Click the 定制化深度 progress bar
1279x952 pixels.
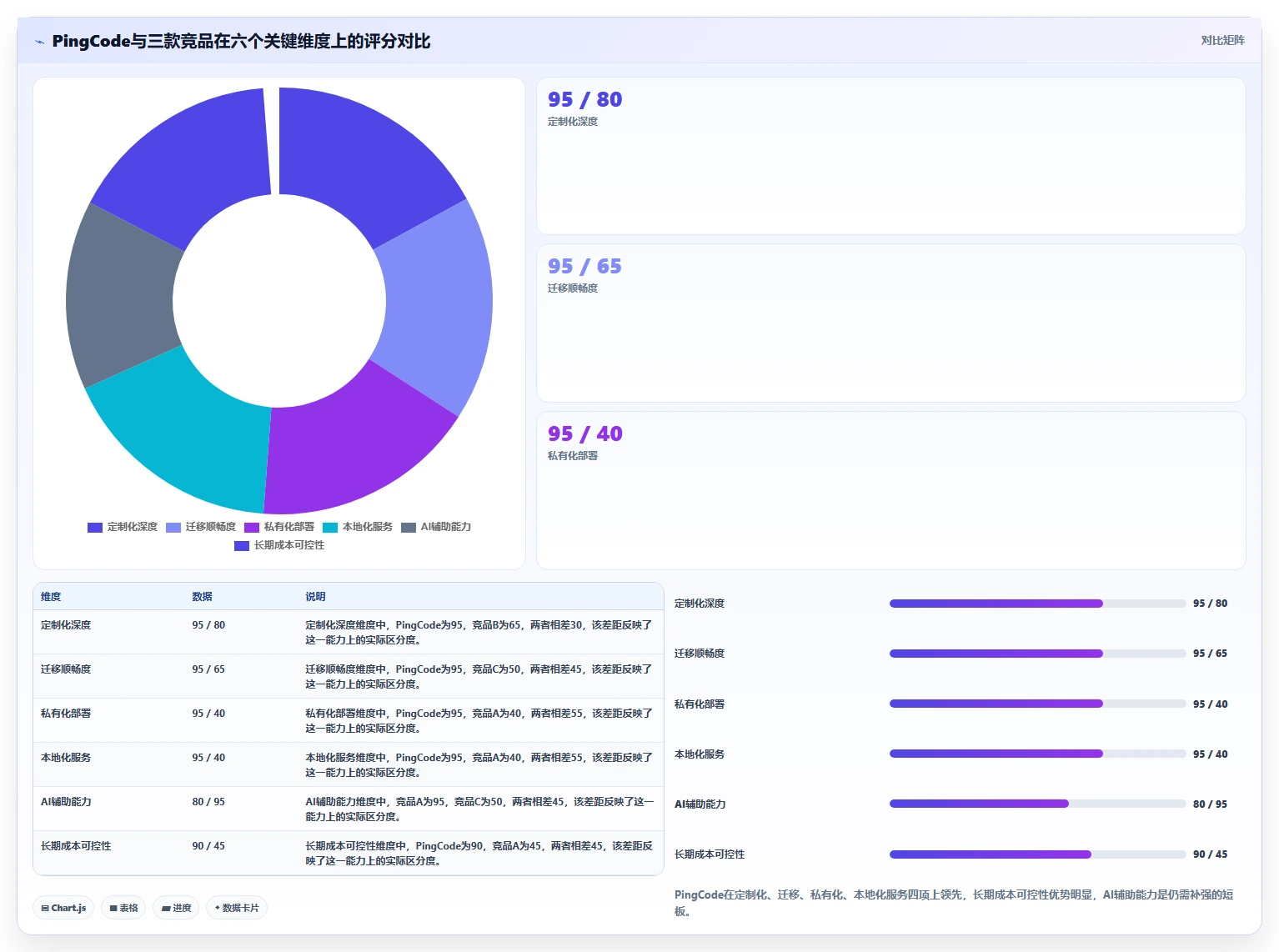[x=1037, y=604]
